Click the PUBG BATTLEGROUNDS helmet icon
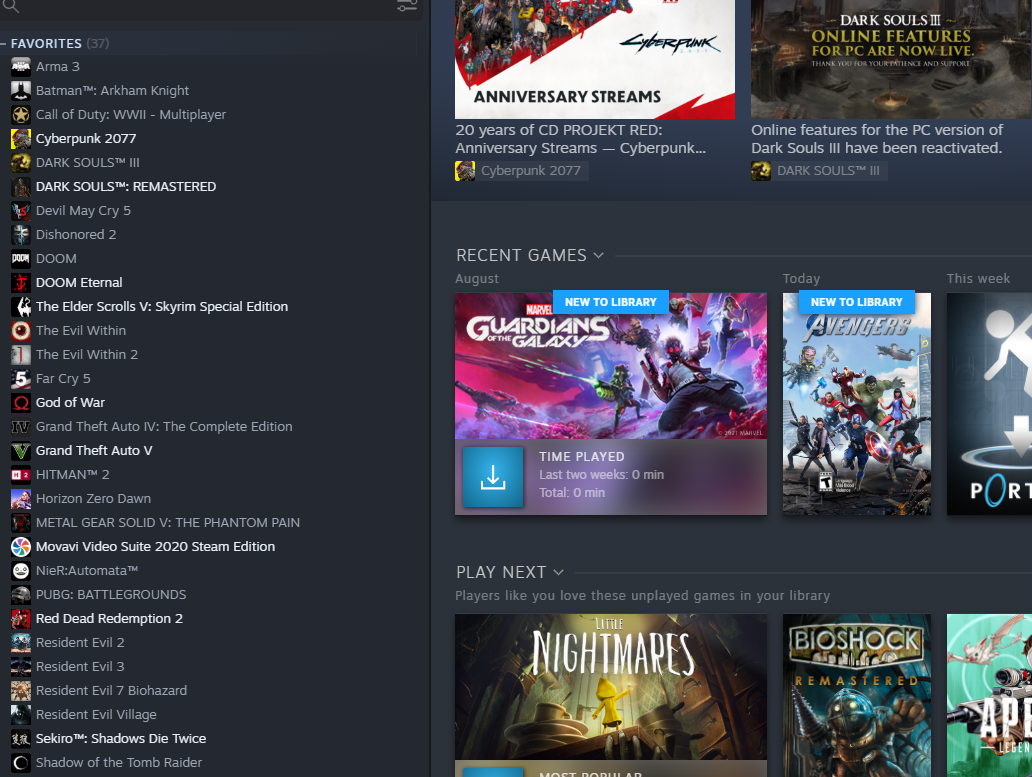 pyautogui.click(x=20, y=595)
